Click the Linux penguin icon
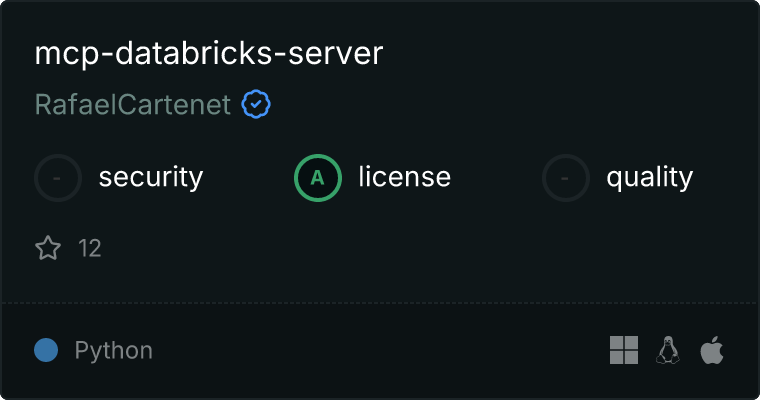 pyautogui.click(x=668, y=350)
